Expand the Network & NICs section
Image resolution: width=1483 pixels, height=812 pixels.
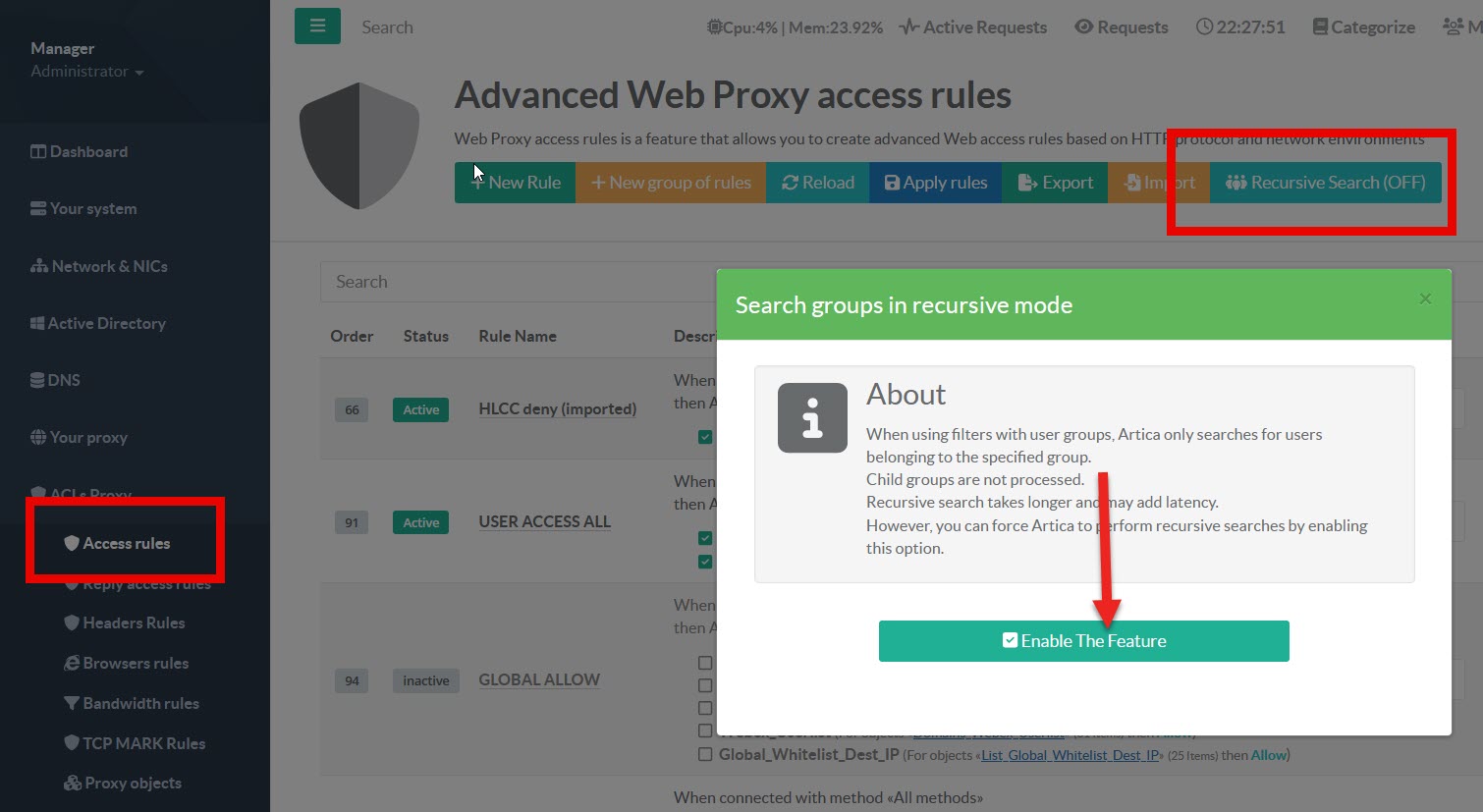click(109, 266)
